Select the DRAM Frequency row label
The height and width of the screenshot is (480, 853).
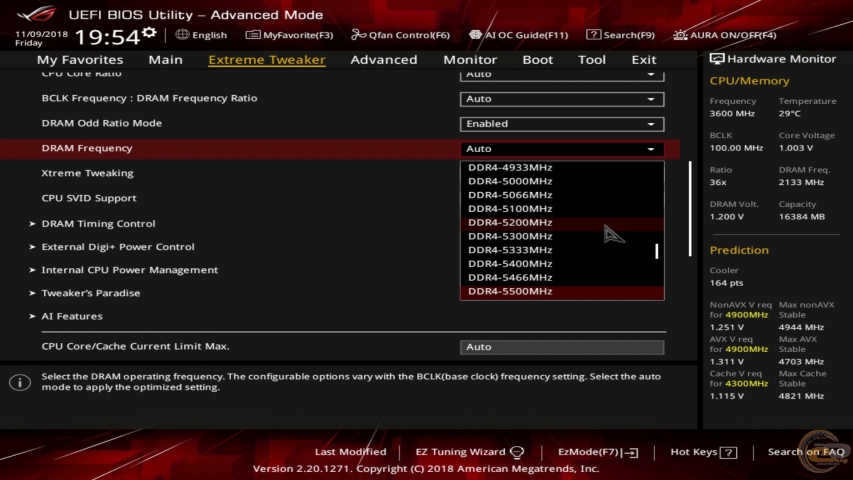pyautogui.click(x=87, y=148)
